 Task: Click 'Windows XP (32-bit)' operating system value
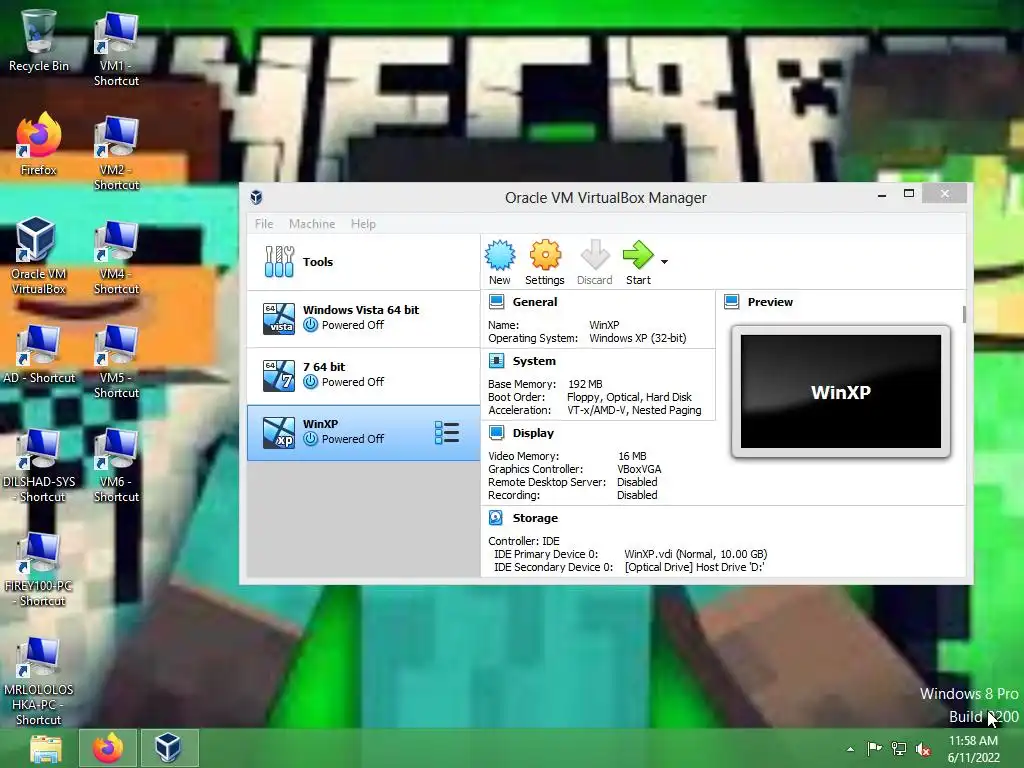(x=637, y=338)
